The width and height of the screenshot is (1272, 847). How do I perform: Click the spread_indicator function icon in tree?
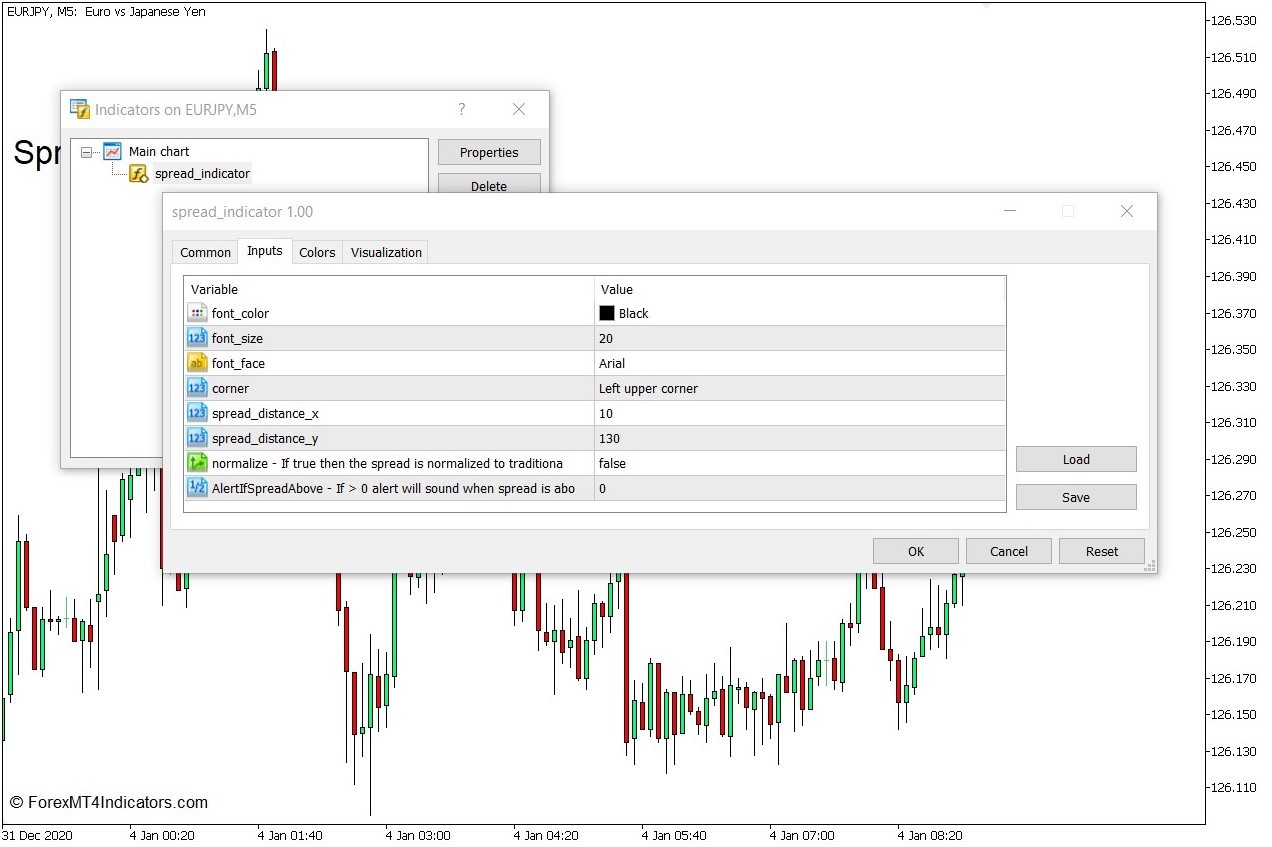point(138,174)
